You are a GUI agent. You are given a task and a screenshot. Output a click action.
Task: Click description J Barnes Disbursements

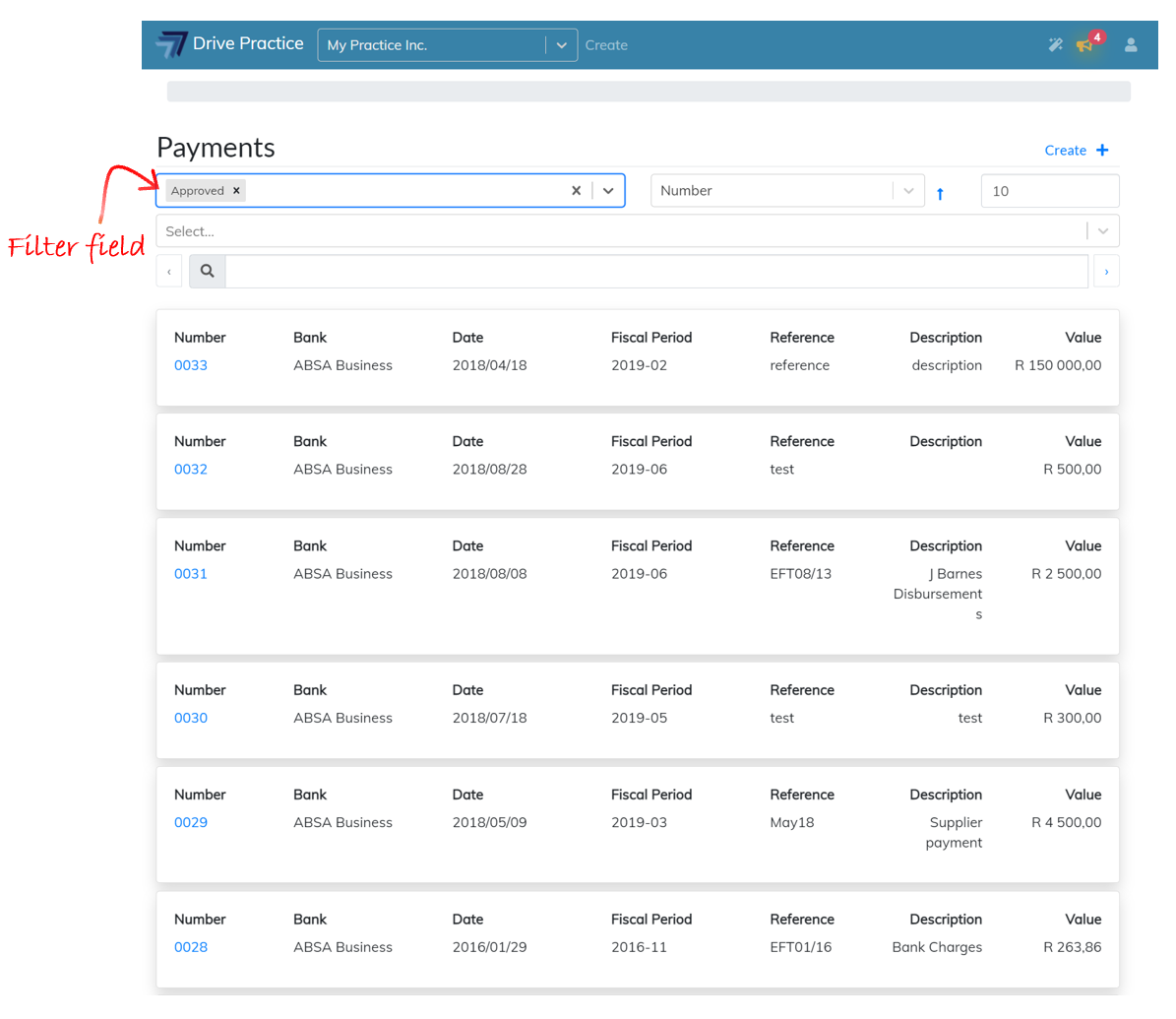point(938,594)
